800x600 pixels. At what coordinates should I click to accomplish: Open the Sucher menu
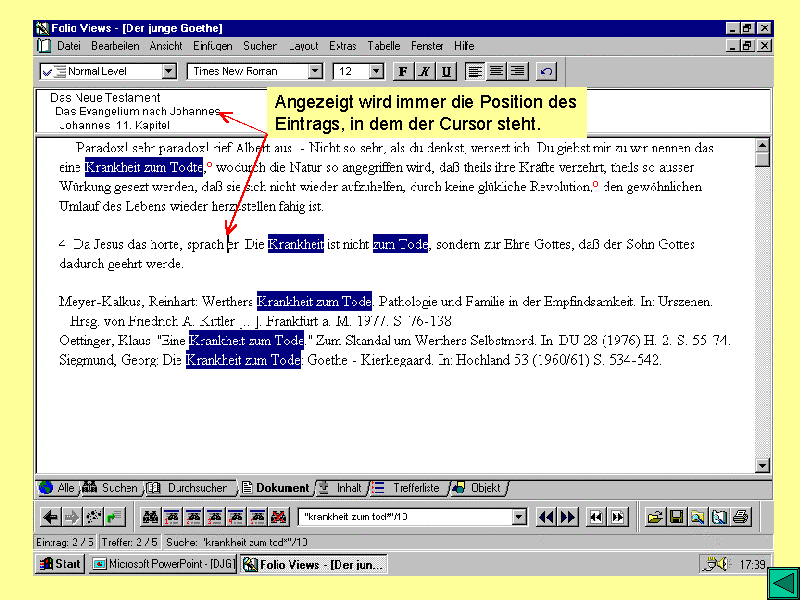(260, 46)
